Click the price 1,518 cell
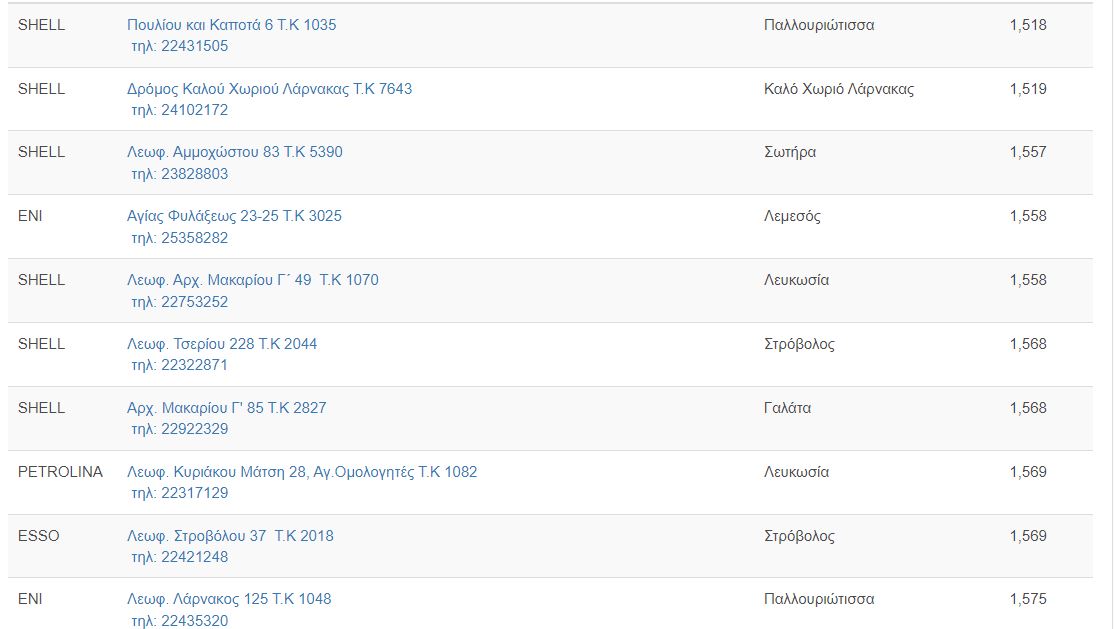Image resolution: width=1115 pixels, height=629 pixels. (x=1027, y=25)
